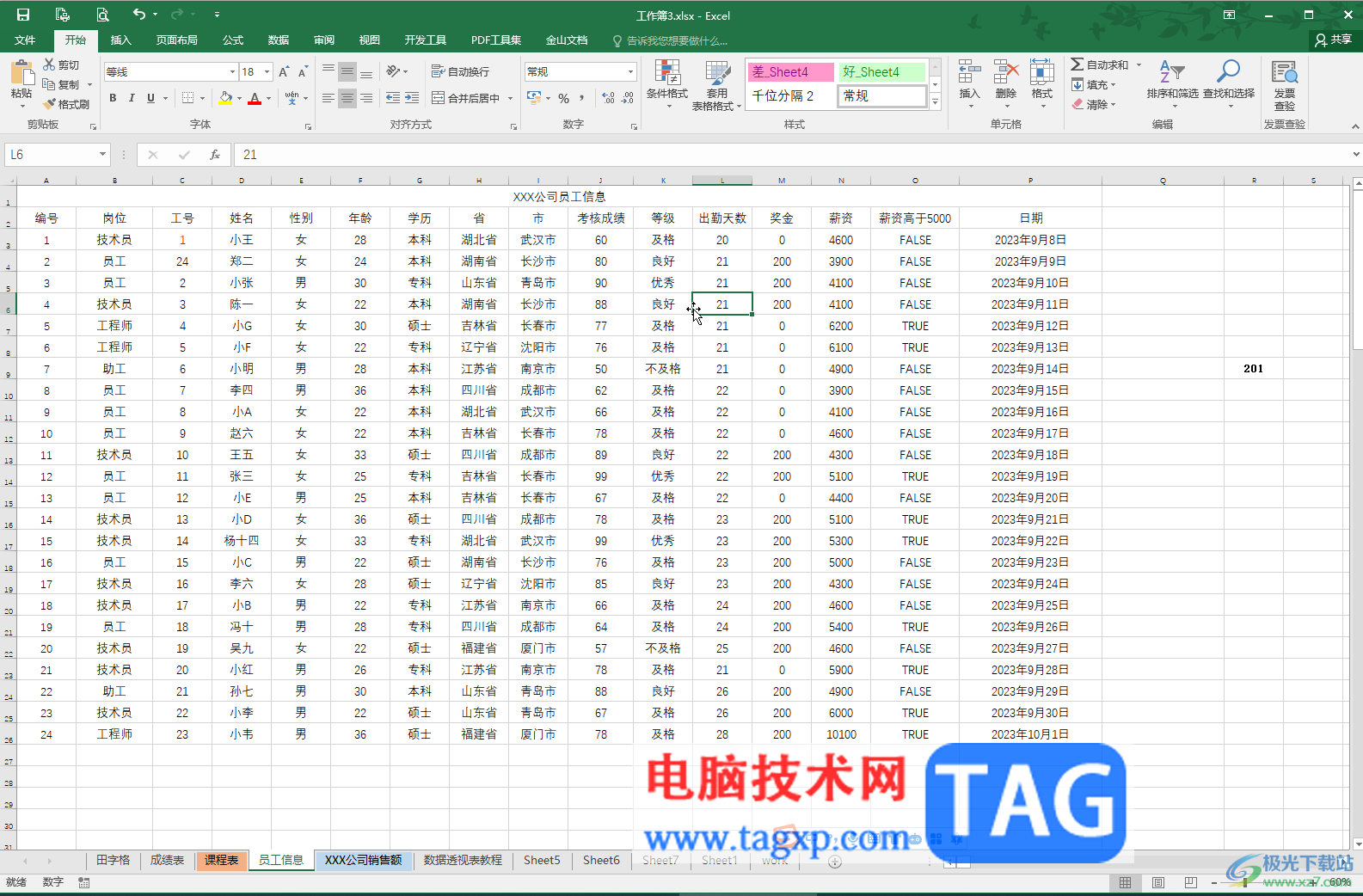
Task: Click the insert function fx icon
Action: pos(215,155)
